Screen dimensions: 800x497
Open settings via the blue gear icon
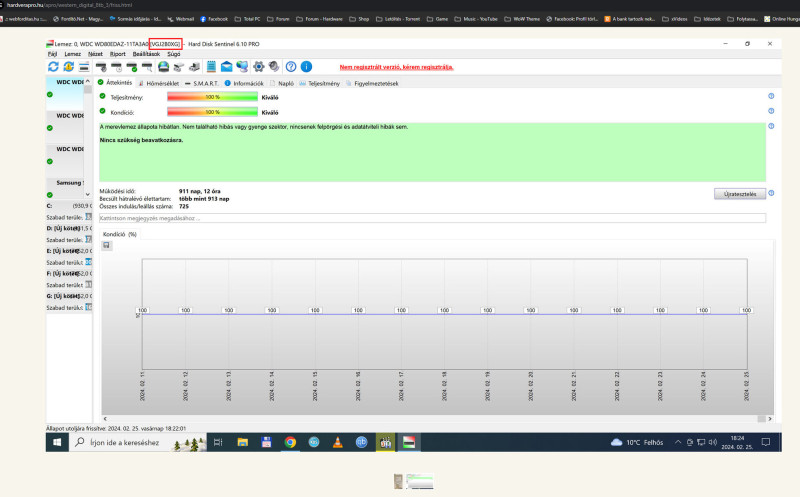[x=259, y=67]
